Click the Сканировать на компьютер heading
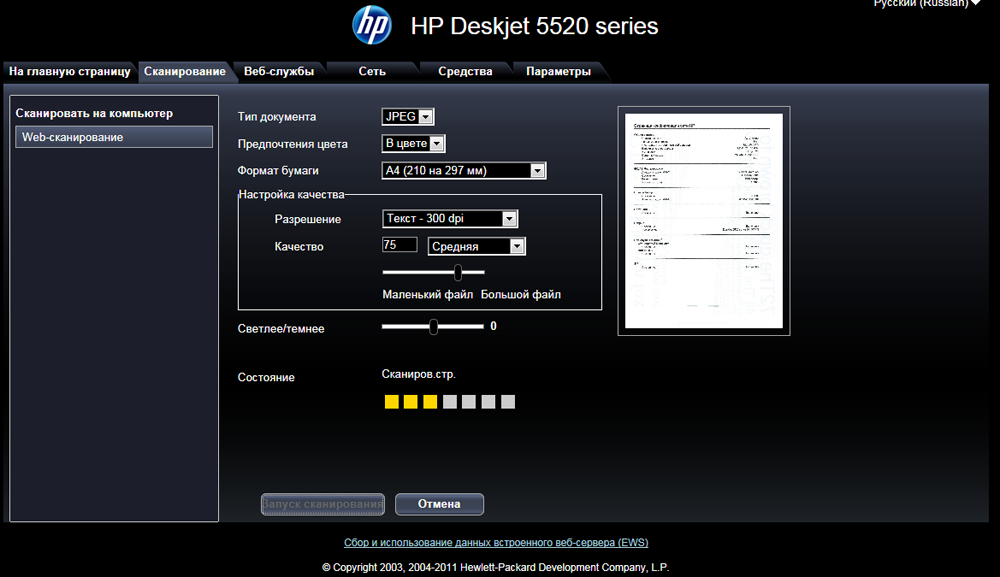This screenshot has height=577, width=1000. [x=94, y=113]
